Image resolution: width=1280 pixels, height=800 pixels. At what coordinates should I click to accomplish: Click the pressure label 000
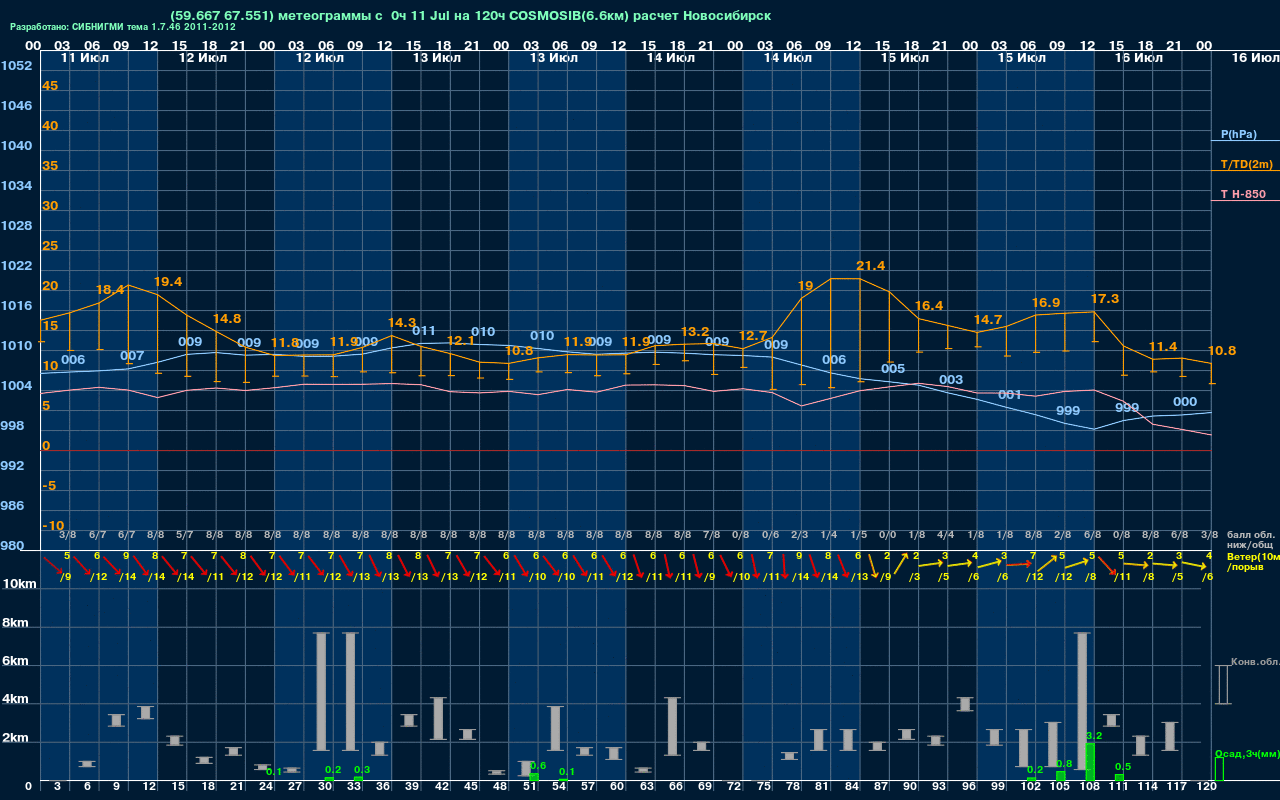pyautogui.click(x=1185, y=402)
